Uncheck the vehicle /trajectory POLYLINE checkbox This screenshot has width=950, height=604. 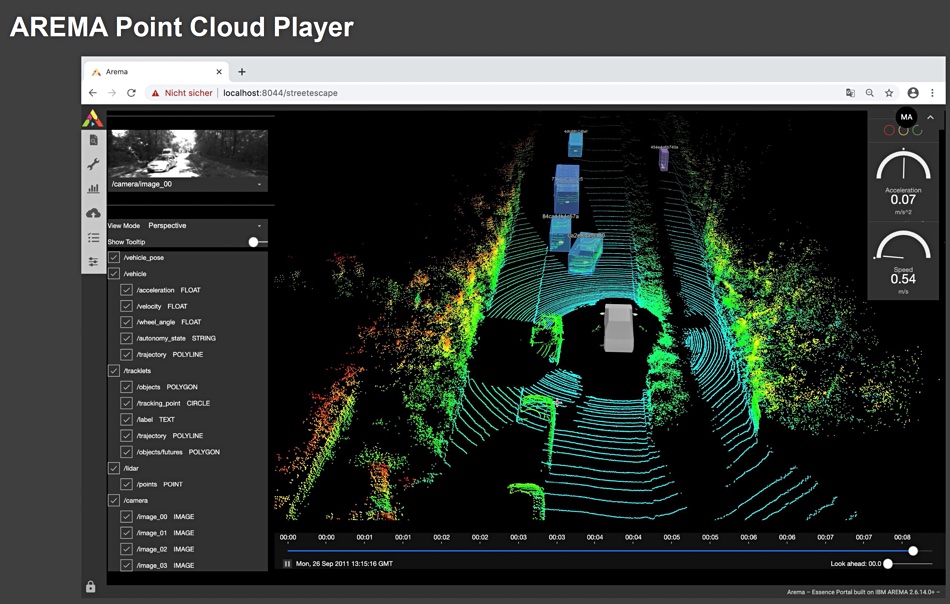pos(126,355)
